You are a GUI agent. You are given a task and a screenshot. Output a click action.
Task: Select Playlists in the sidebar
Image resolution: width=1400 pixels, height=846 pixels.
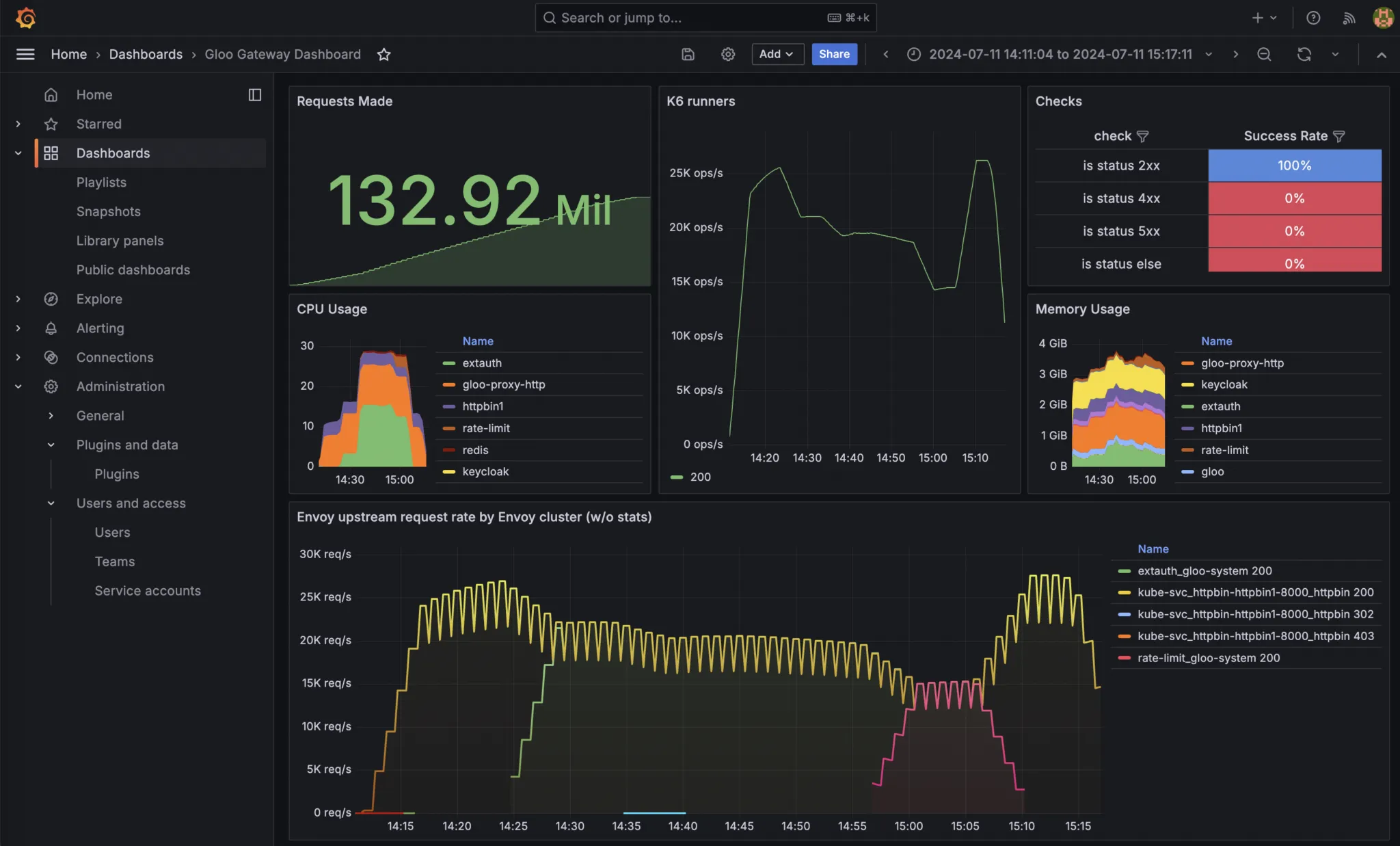(101, 182)
